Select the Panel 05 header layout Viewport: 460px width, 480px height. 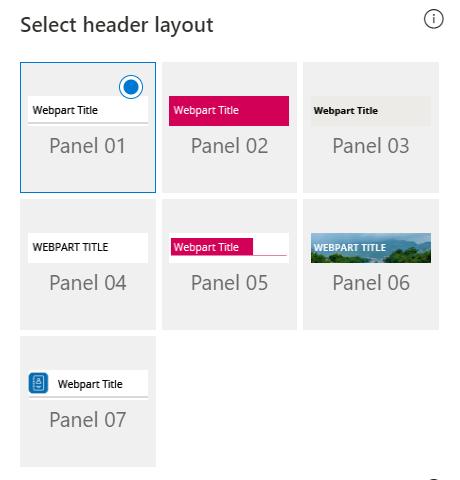pos(229,264)
